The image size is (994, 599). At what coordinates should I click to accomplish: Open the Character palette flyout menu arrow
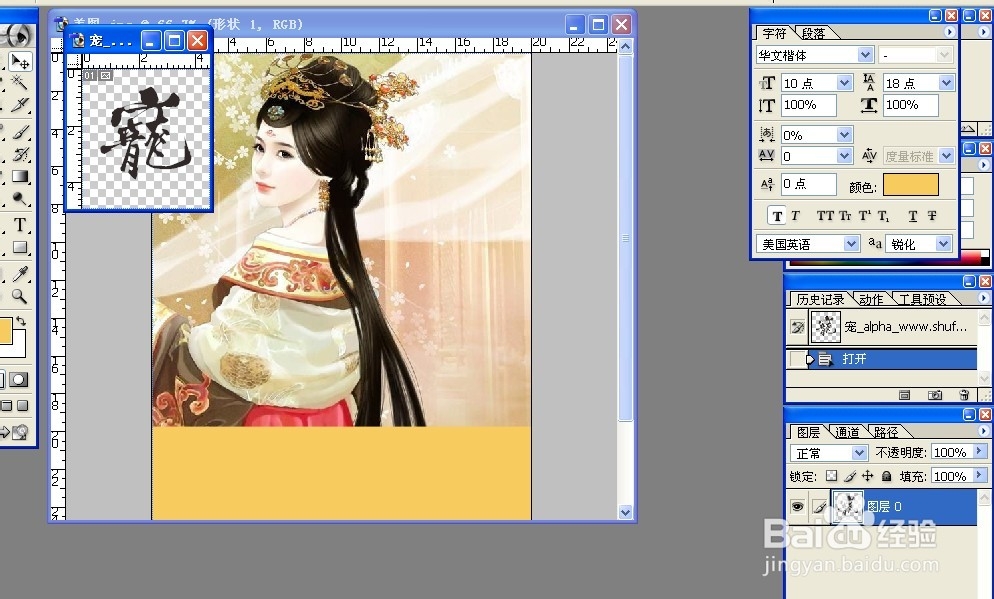[950, 32]
